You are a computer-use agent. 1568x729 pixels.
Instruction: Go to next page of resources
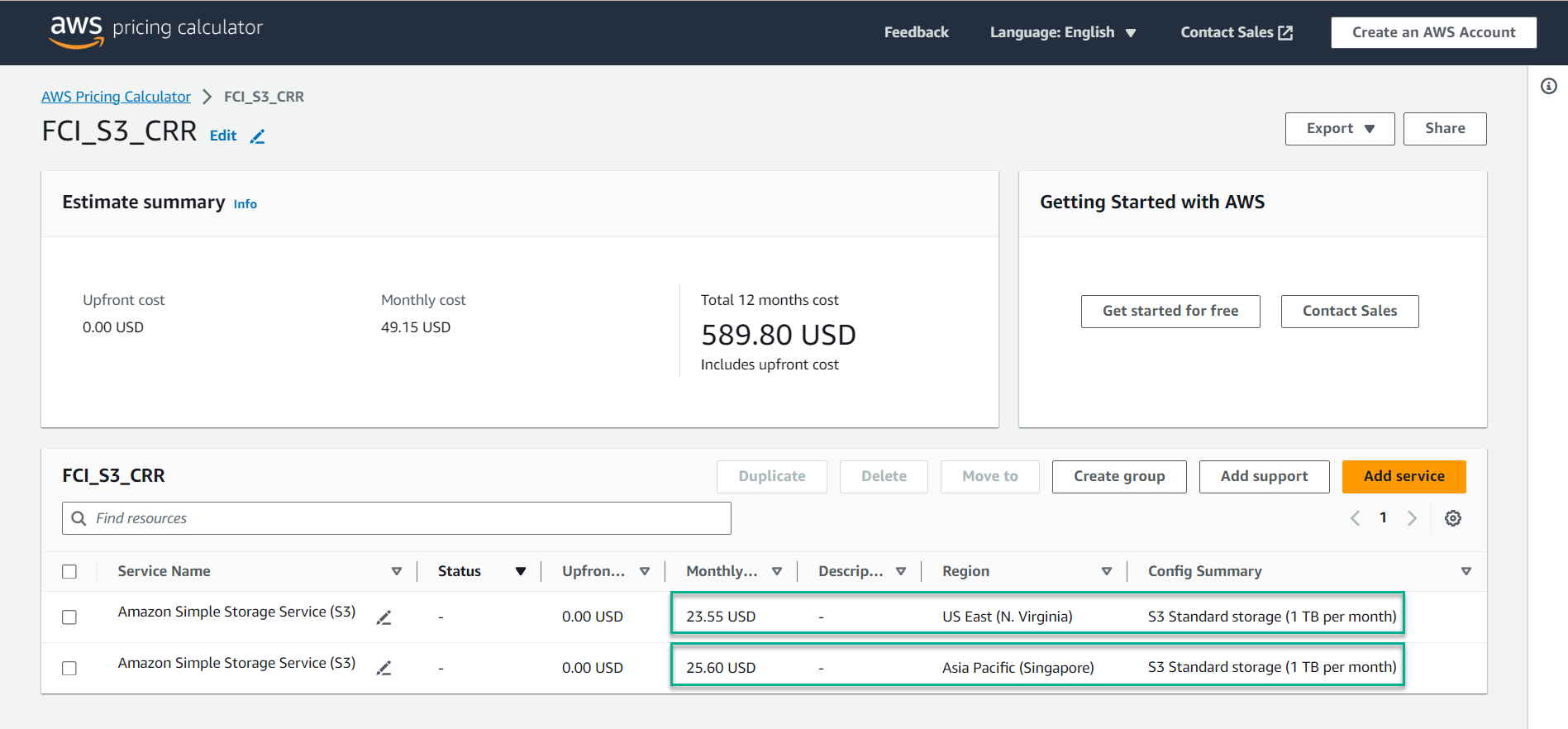[x=1412, y=518]
